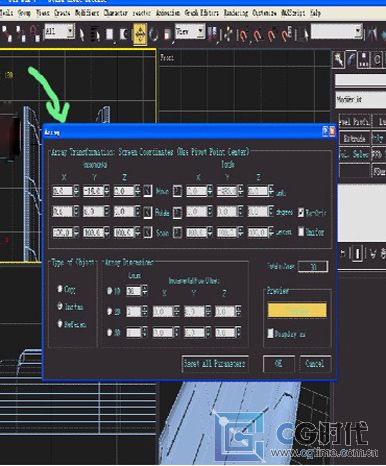Click the yellow Preview button
The height and width of the screenshot is (466, 386).
coord(297,310)
